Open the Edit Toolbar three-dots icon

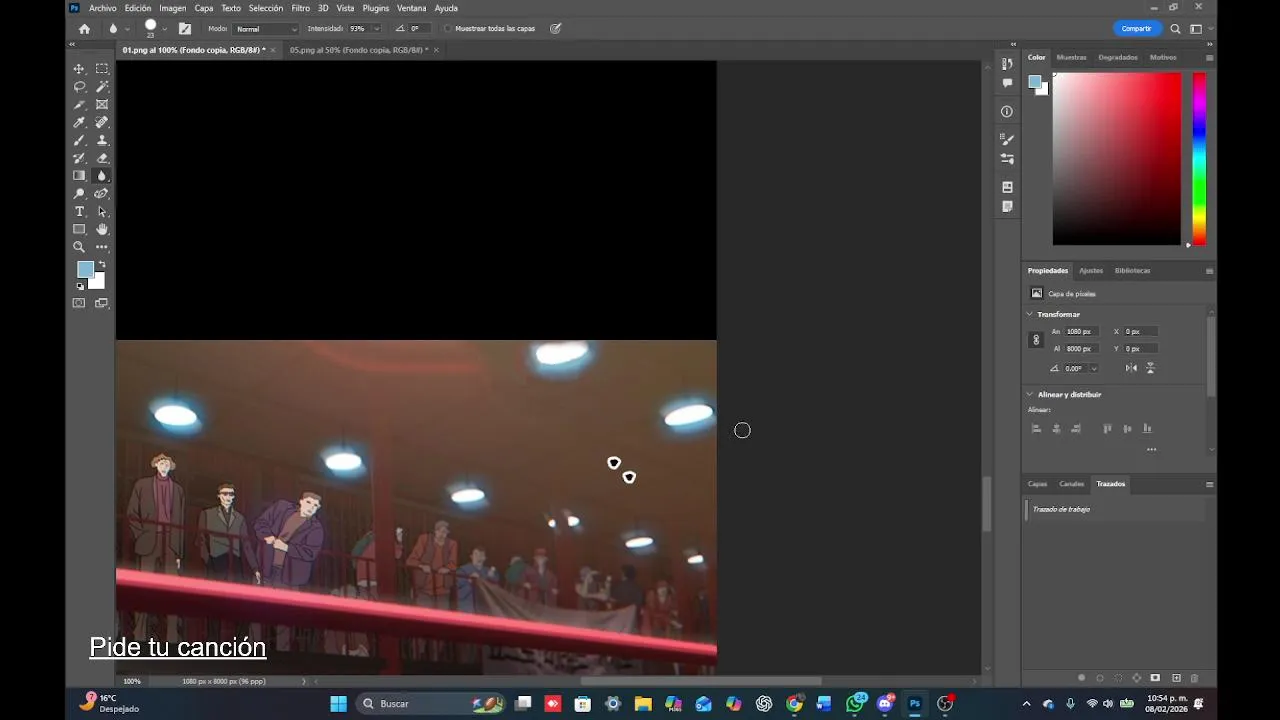click(x=102, y=247)
